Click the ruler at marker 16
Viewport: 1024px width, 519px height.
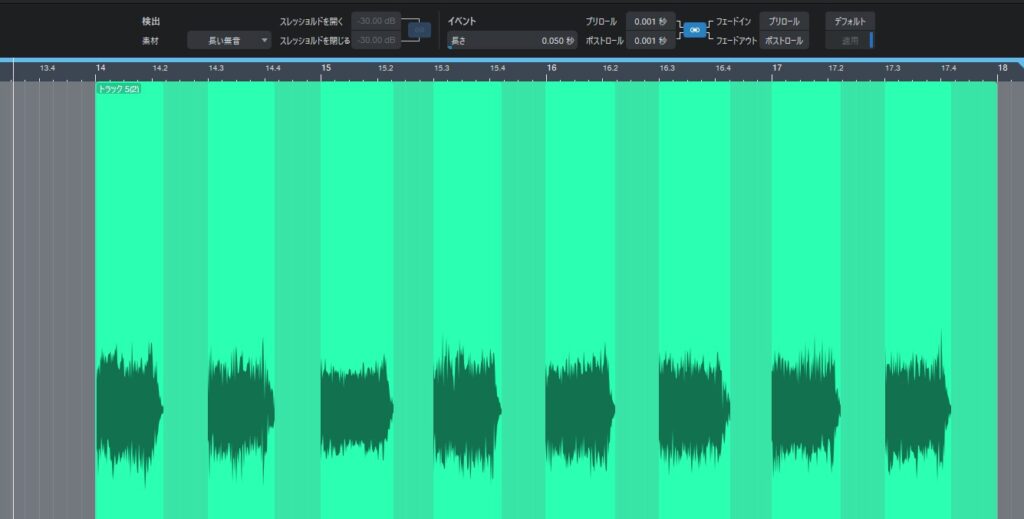(551, 68)
